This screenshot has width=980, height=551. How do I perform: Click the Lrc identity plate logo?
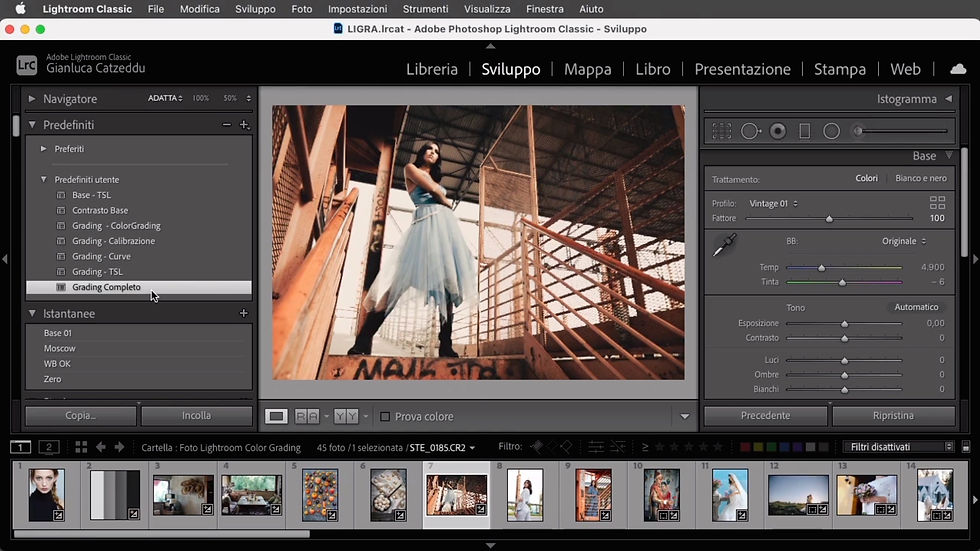coord(26,65)
